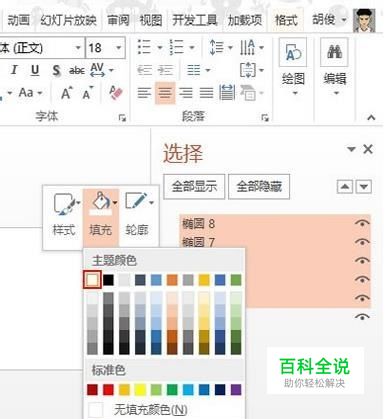Viewport: 389px width, 419px height.
Task: Increase font size with large A
Action: pyautogui.click(x=66, y=93)
